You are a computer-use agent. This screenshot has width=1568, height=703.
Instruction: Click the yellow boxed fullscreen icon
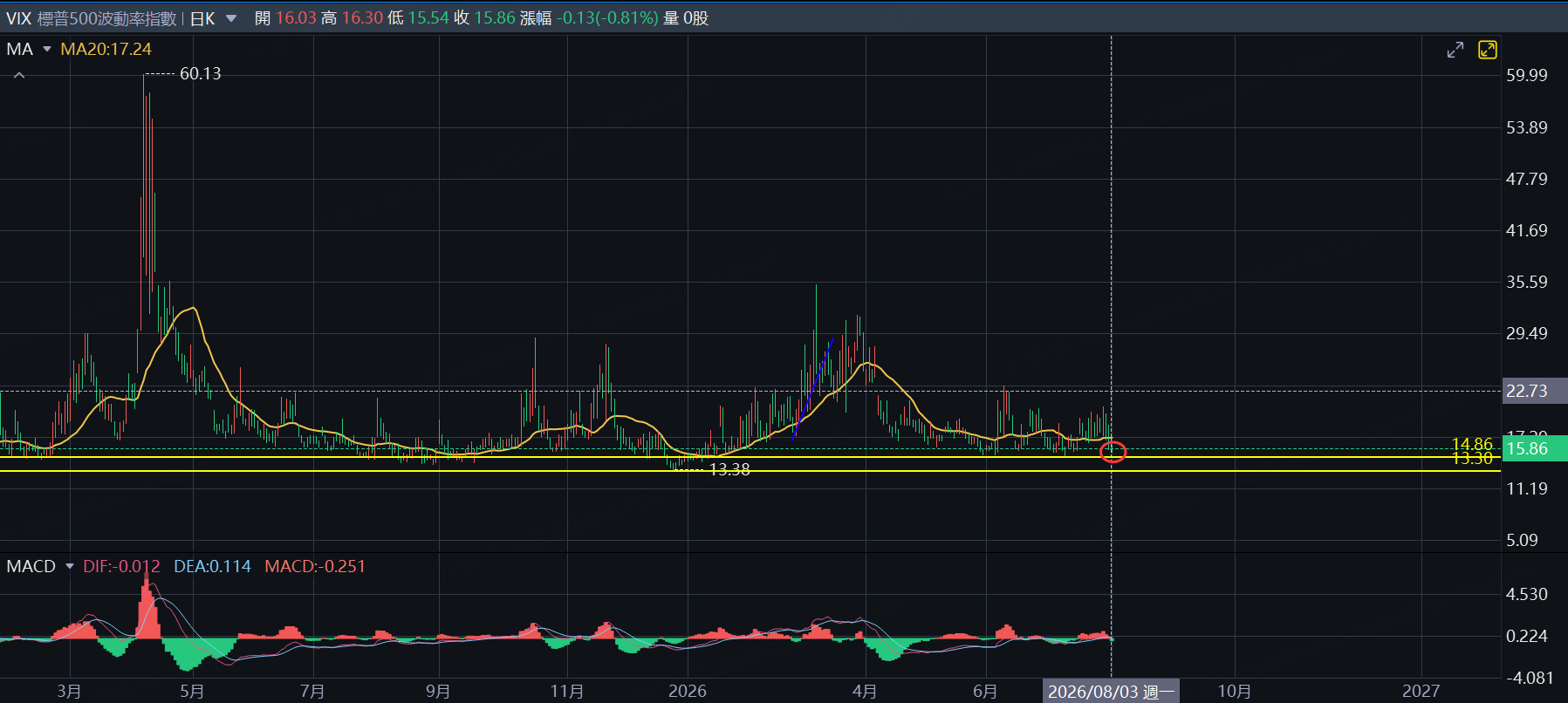(1488, 50)
